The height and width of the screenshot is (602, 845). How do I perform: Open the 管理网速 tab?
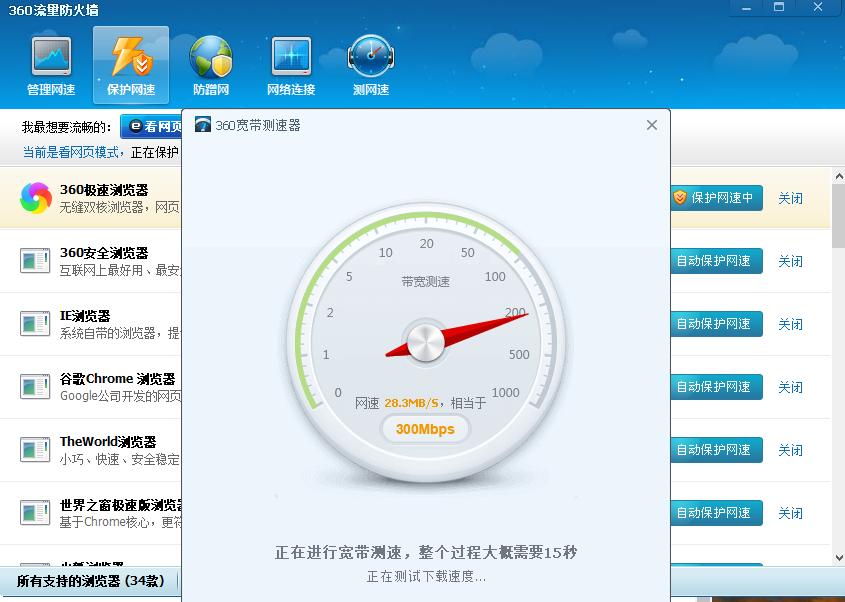(x=51, y=66)
